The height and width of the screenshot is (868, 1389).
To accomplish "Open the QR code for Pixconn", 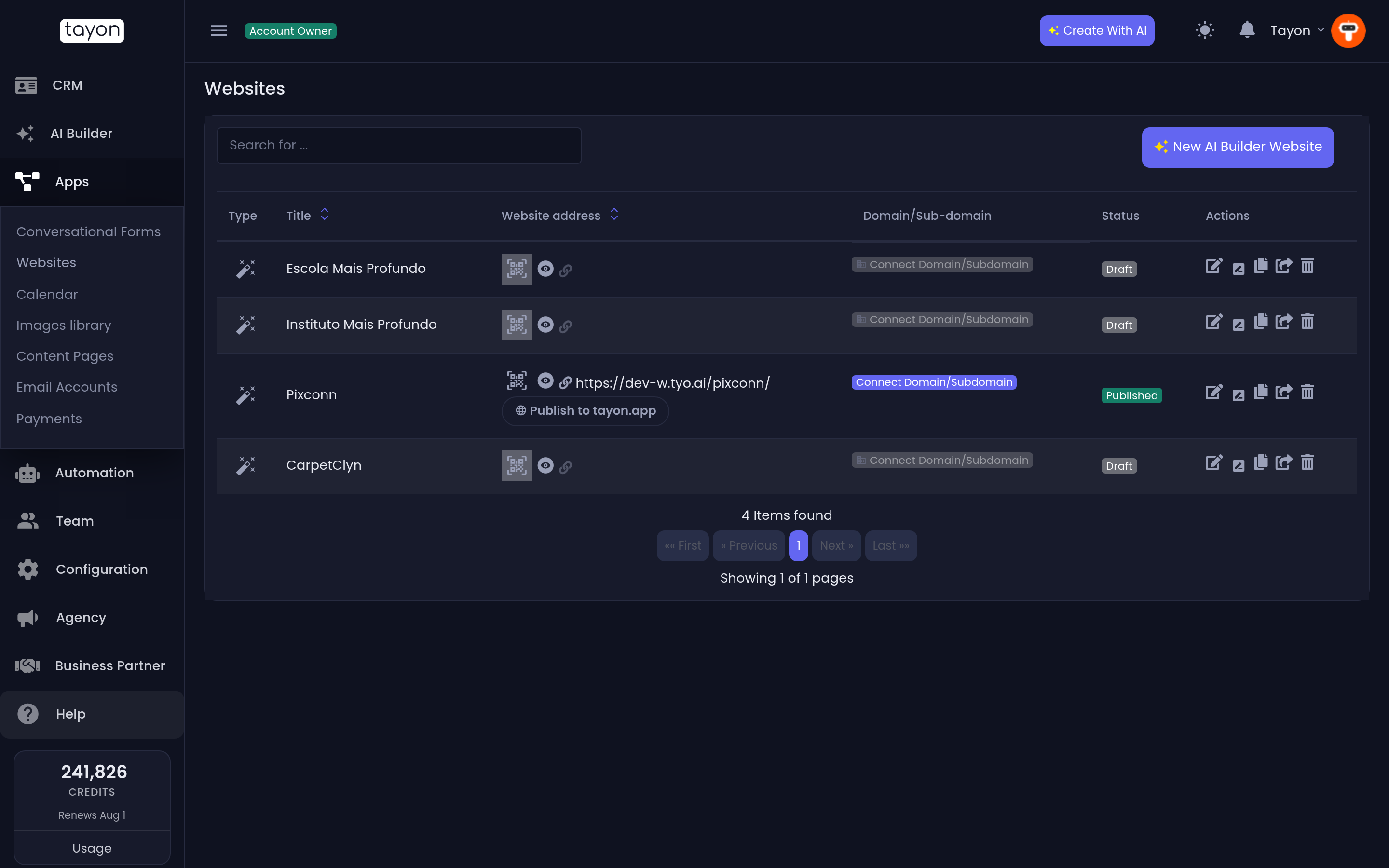I will [517, 380].
